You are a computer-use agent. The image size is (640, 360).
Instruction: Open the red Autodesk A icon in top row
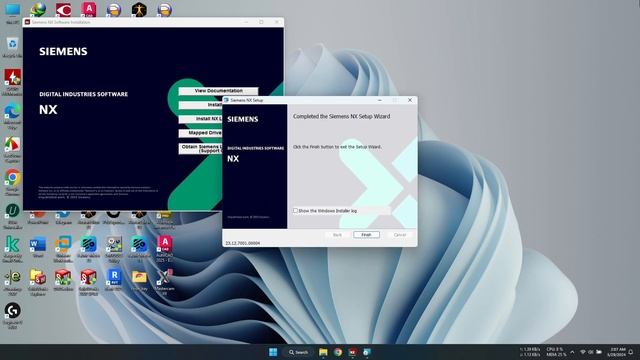(89, 10)
